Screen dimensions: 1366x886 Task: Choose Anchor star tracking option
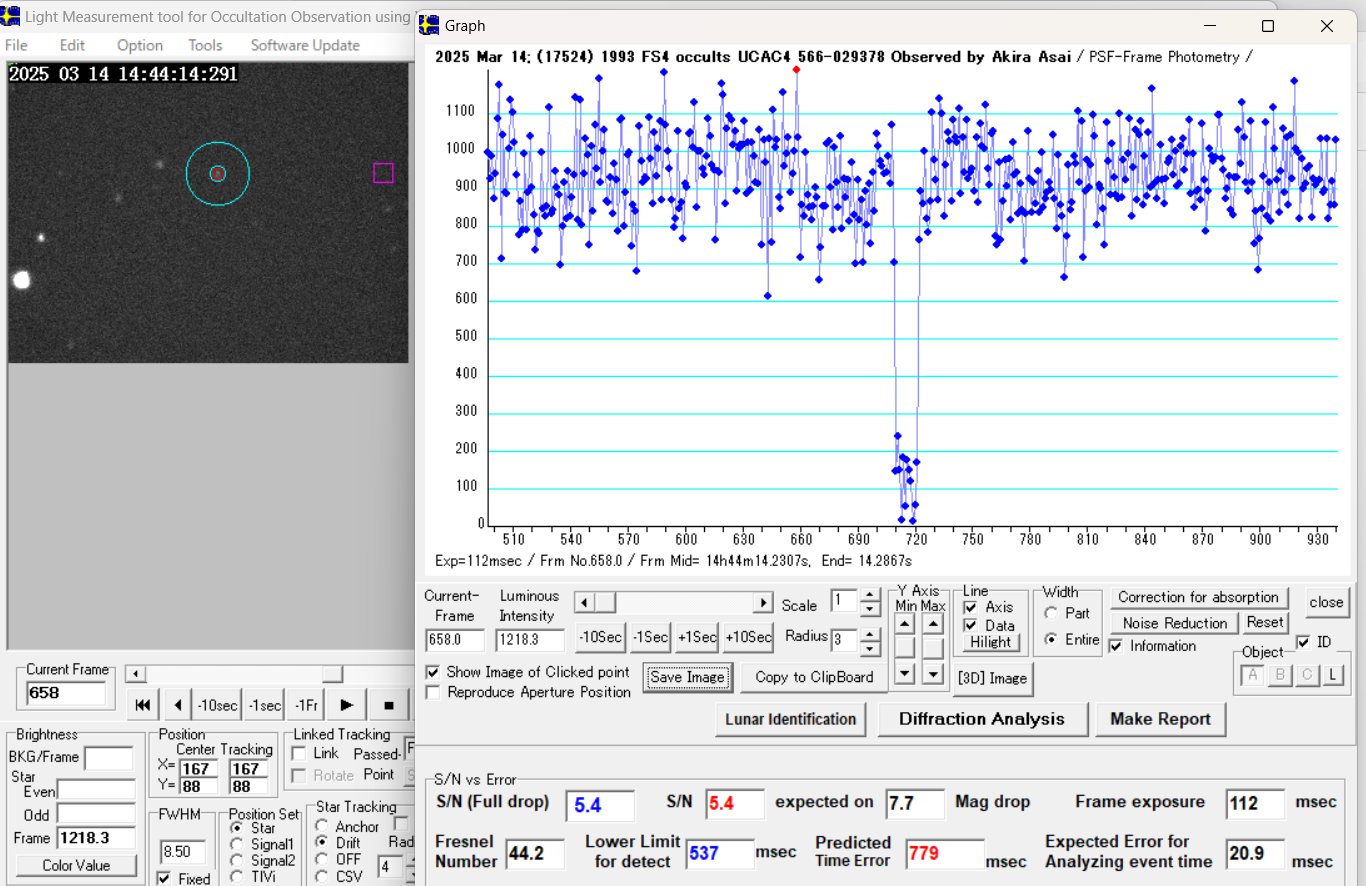point(322,826)
